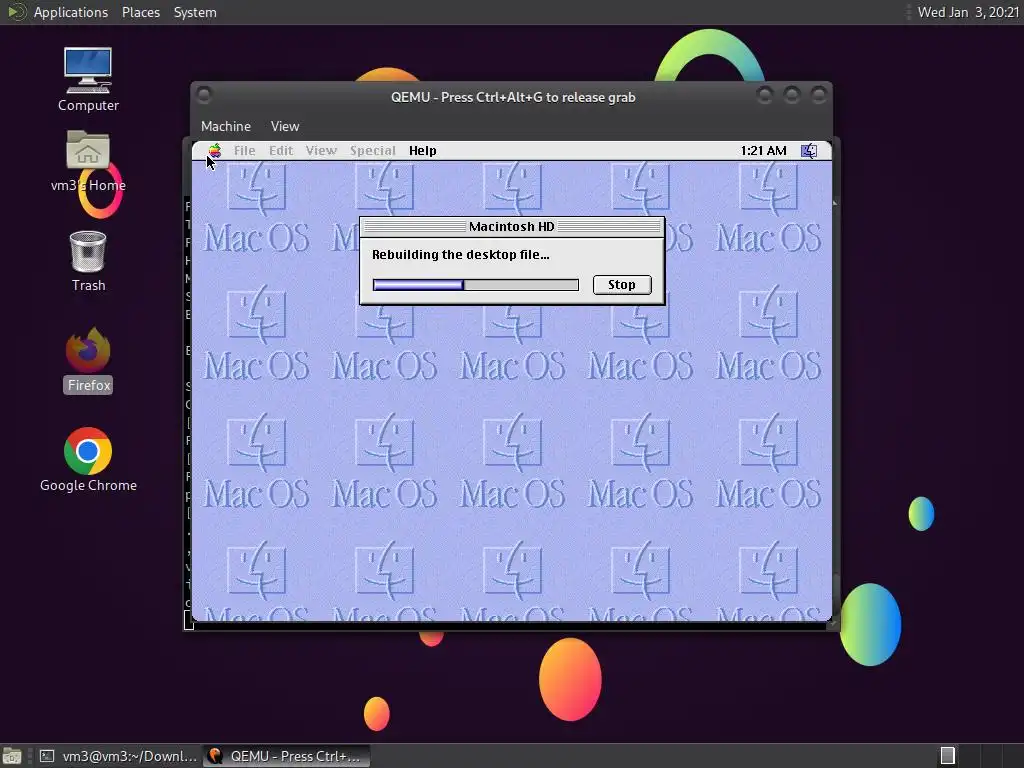This screenshot has width=1024, height=768.
Task: Open the Places panel menu
Action: tap(140, 12)
